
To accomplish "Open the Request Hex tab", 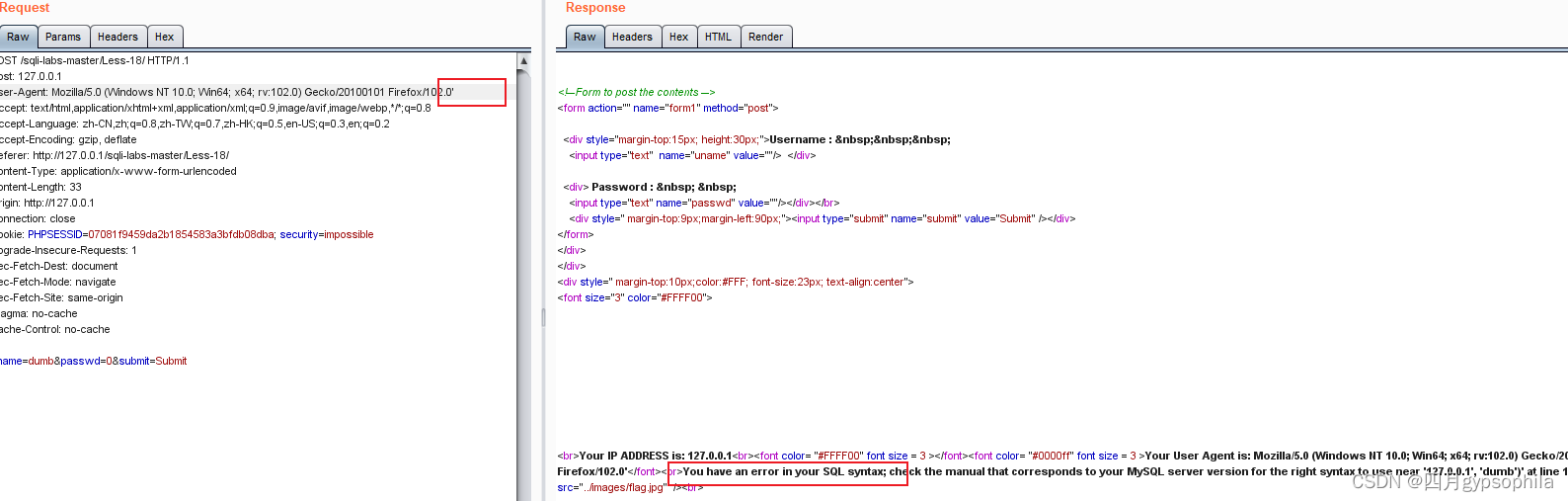I will [x=165, y=37].
